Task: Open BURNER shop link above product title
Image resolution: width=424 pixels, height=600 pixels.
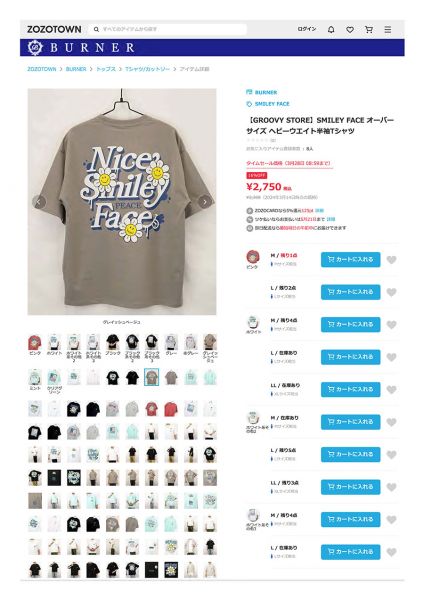Action: (x=266, y=92)
